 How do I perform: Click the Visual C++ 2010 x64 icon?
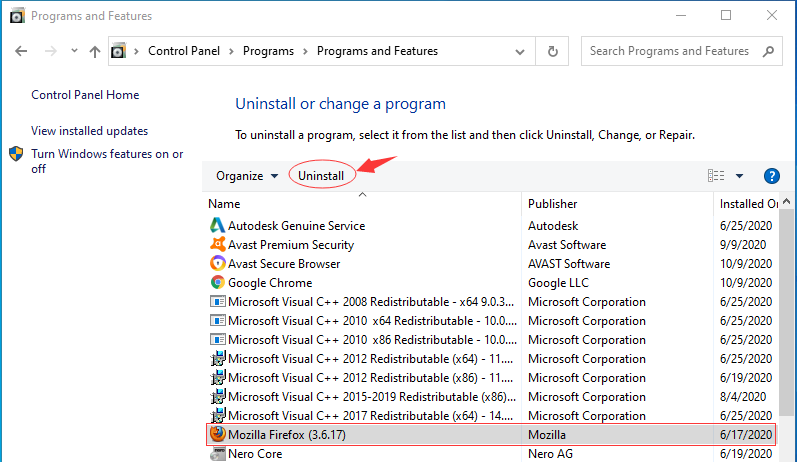218,321
